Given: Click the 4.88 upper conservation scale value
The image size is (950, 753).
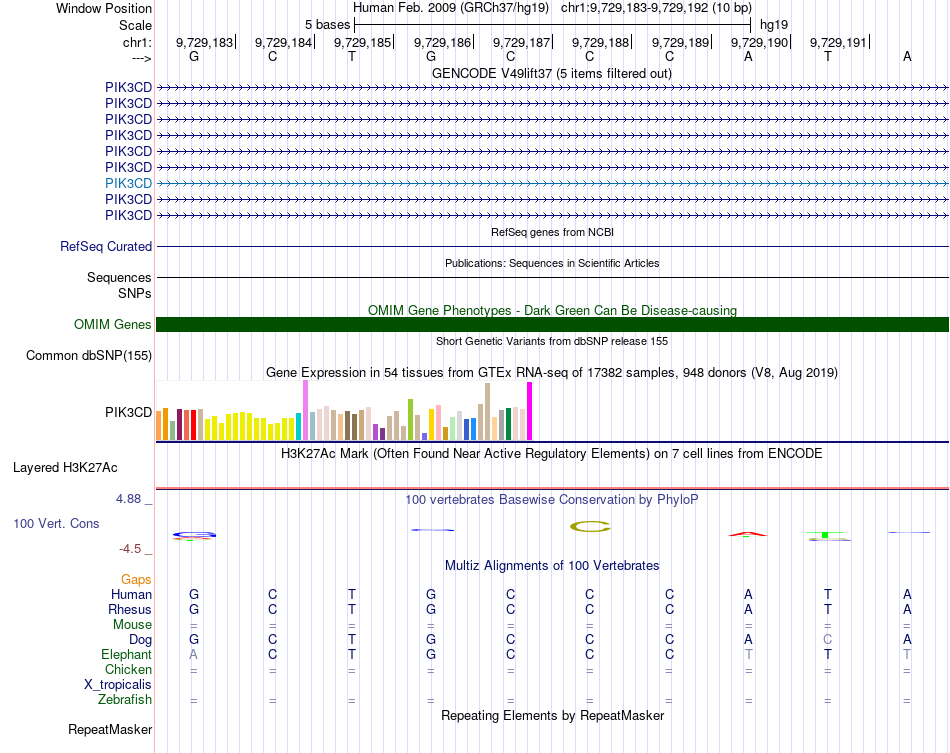Looking at the screenshot, I should pyautogui.click(x=128, y=499).
